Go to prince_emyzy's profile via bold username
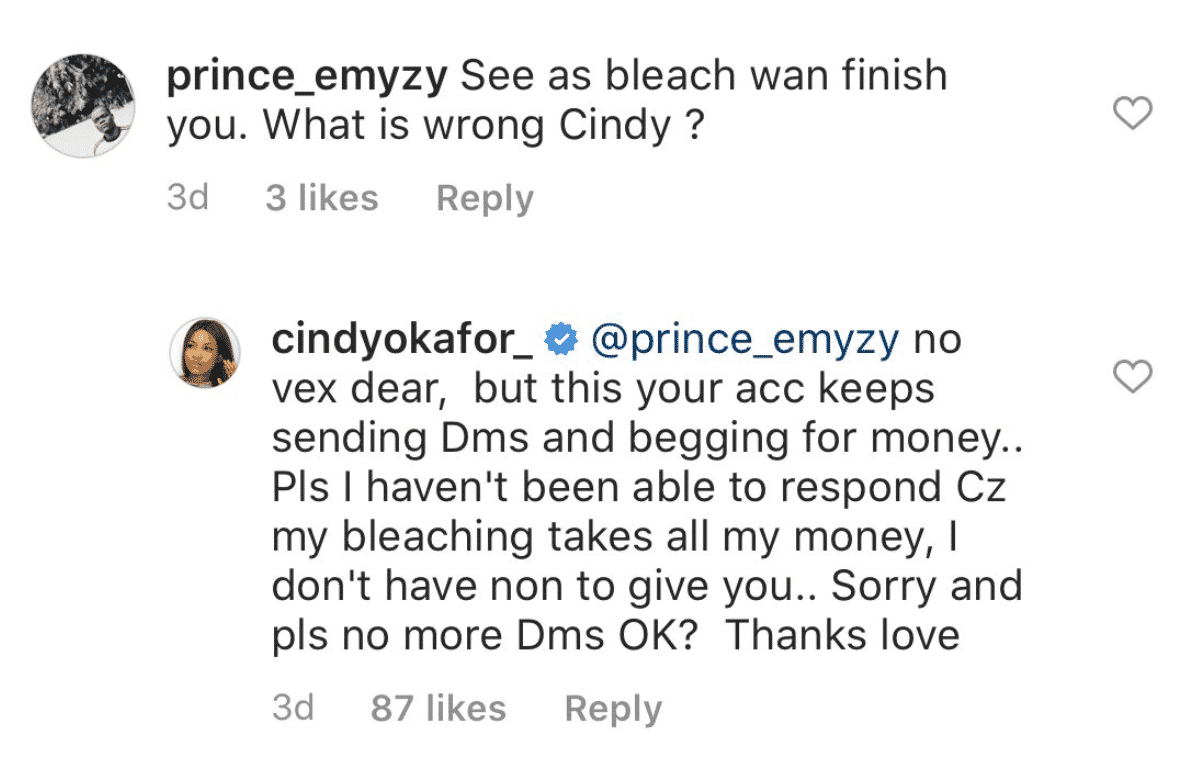The width and height of the screenshot is (1192, 758). tap(307, 76)
